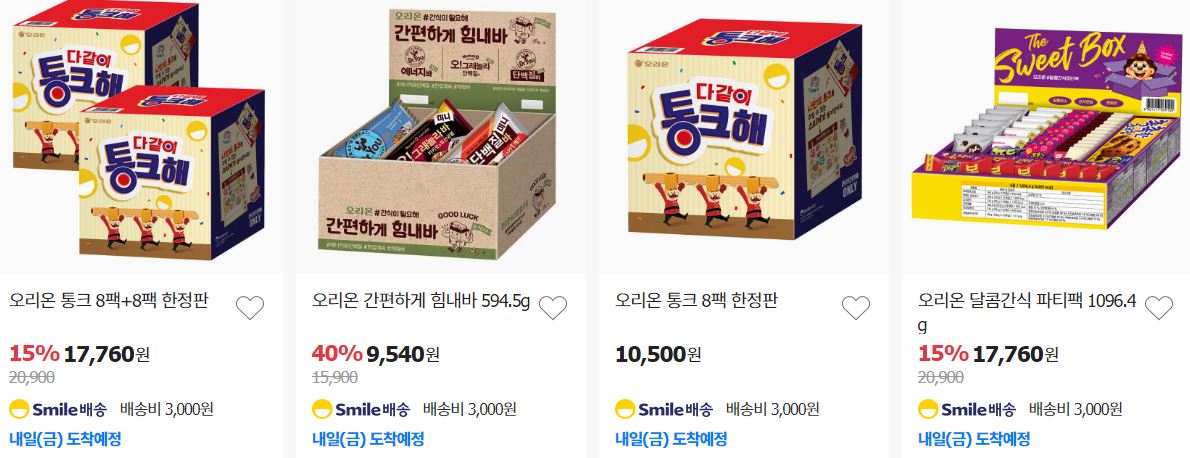Open 통크 8팩+8팩 double box image
The height and width of the screenshot is (458, 1190).
140,133
